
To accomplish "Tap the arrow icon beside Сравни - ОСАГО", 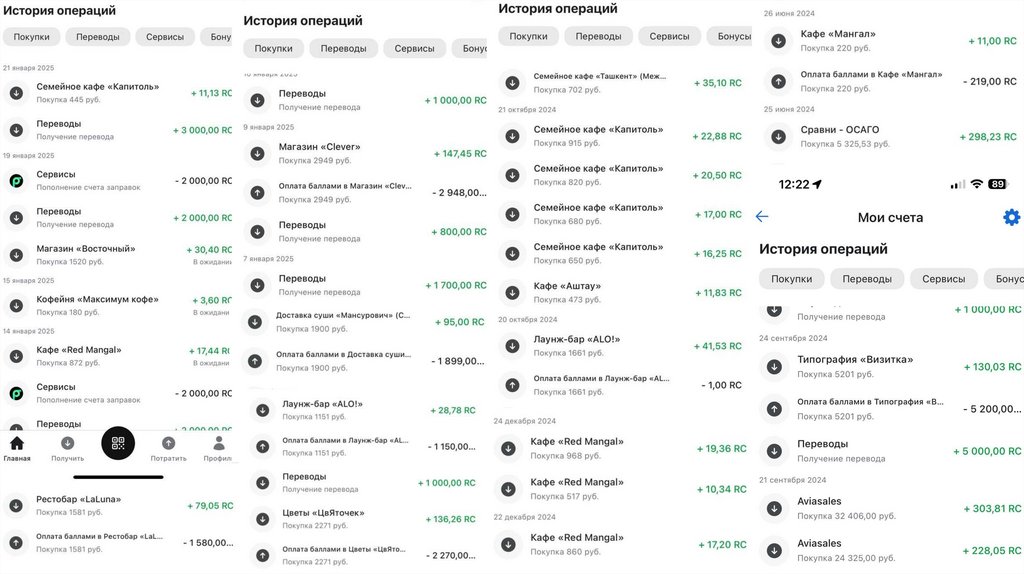I will coord(778,136).
